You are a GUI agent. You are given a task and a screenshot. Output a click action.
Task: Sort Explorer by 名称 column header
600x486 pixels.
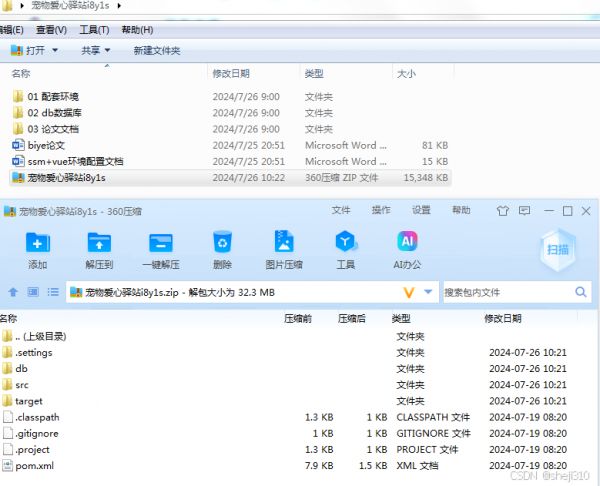(x=21, y=73)
